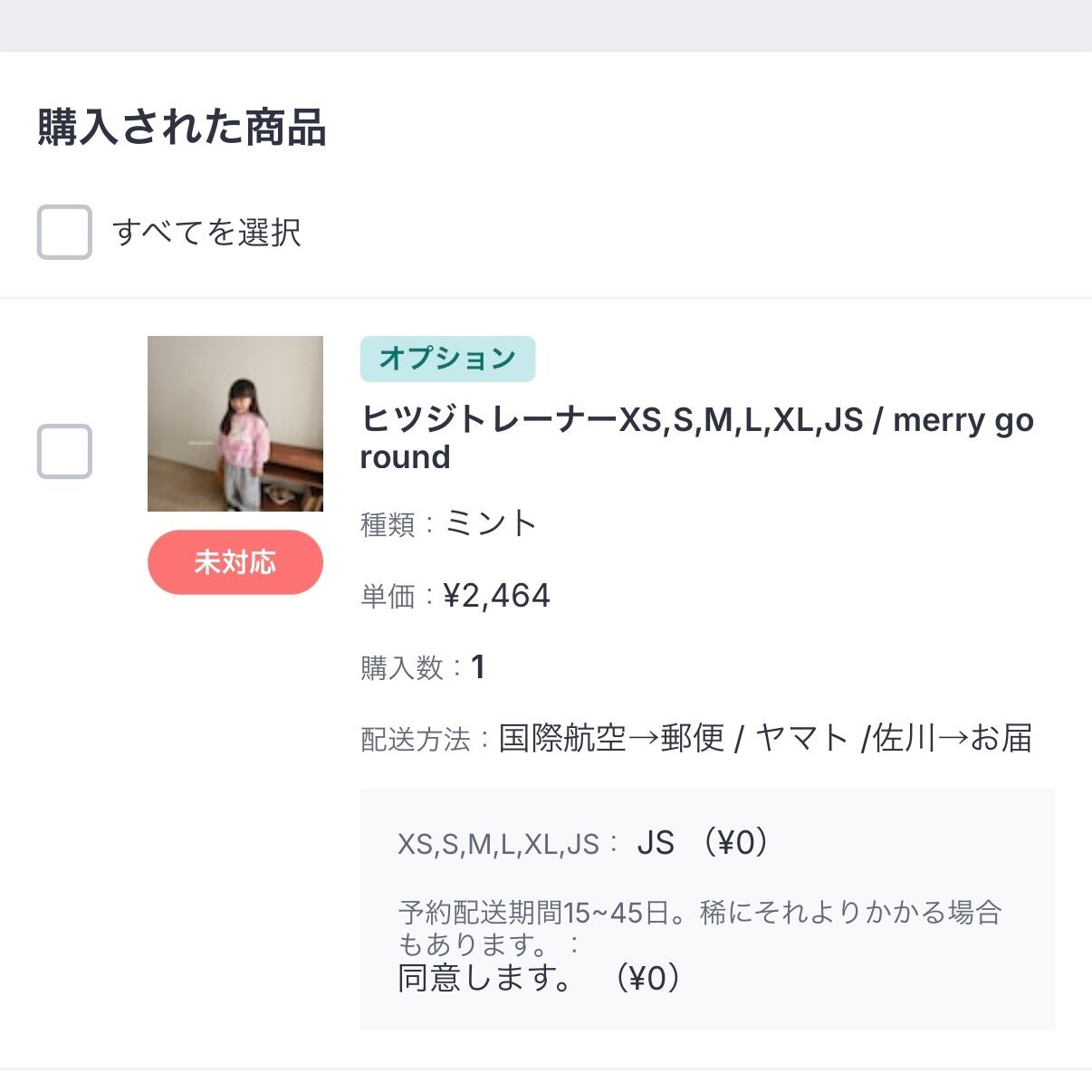Check the ヒツジトレーナー product row checkbox
This screenshot has width=1092, height=1092.
click(64, 451)
